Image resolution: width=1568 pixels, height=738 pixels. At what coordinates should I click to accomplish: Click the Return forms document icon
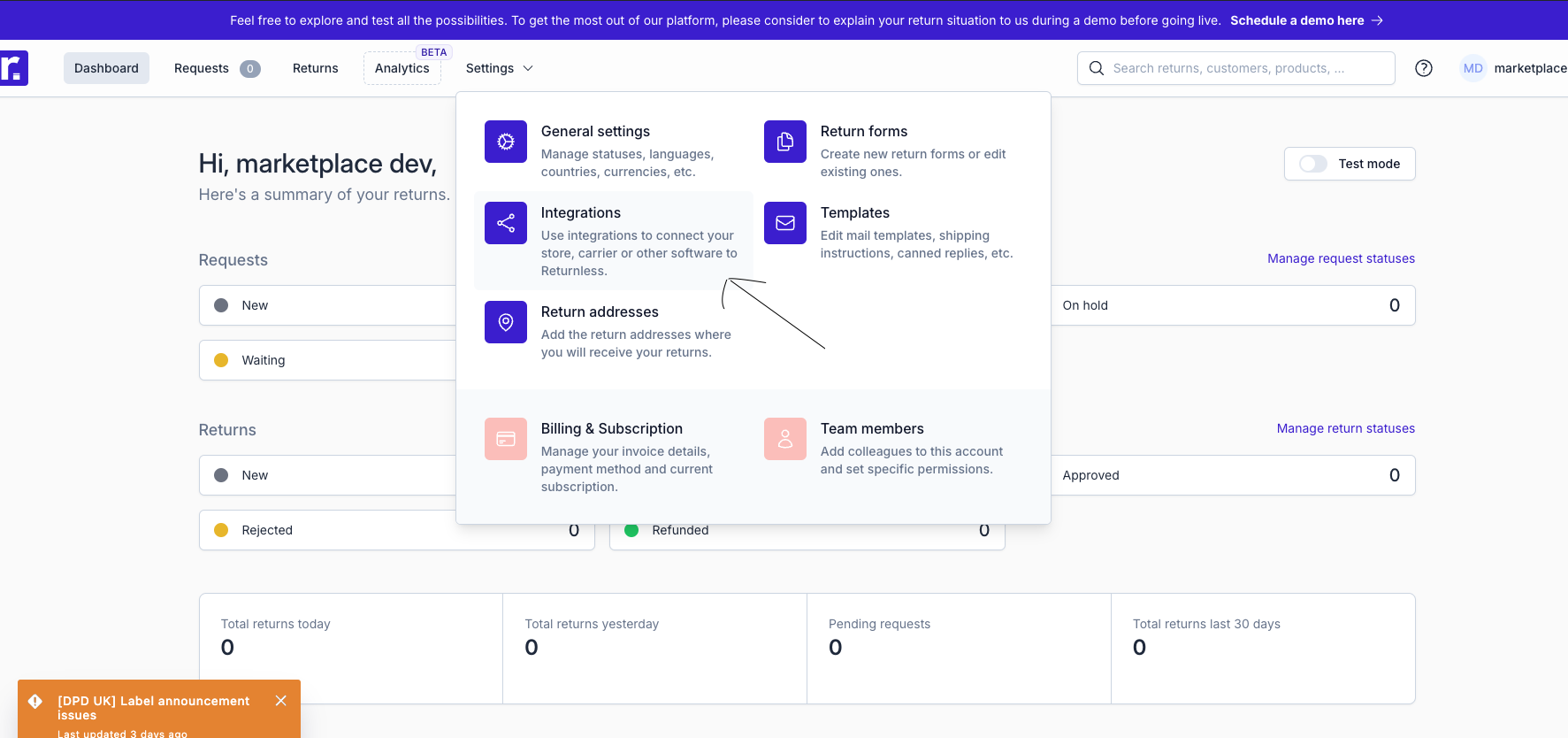(784, 142)
